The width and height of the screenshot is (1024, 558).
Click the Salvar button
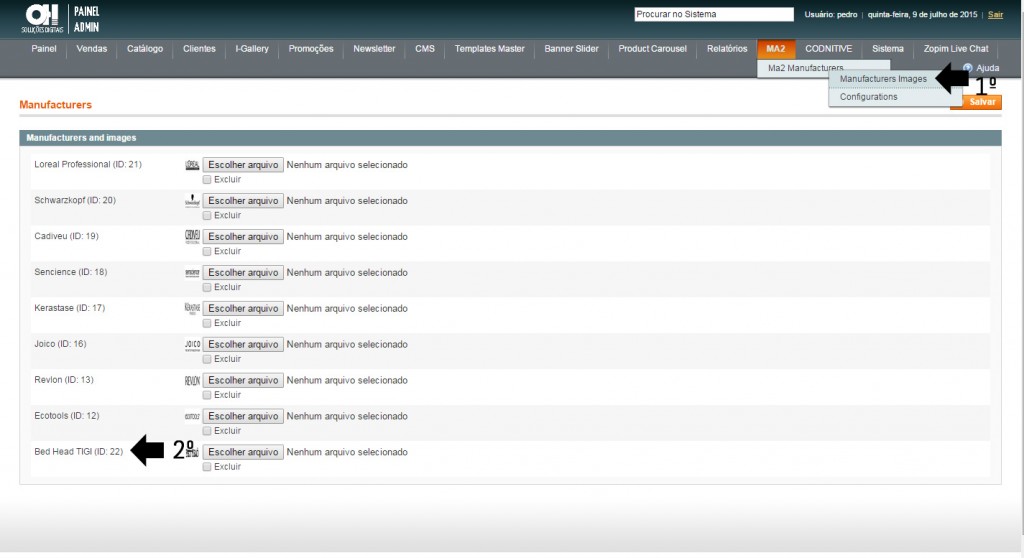coord(981,102)
